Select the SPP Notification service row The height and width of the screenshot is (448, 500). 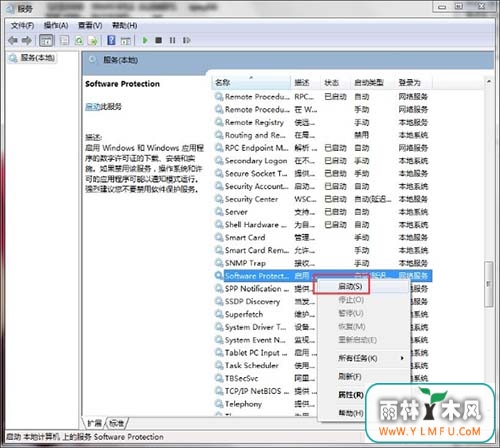click(x=257, y=289)
